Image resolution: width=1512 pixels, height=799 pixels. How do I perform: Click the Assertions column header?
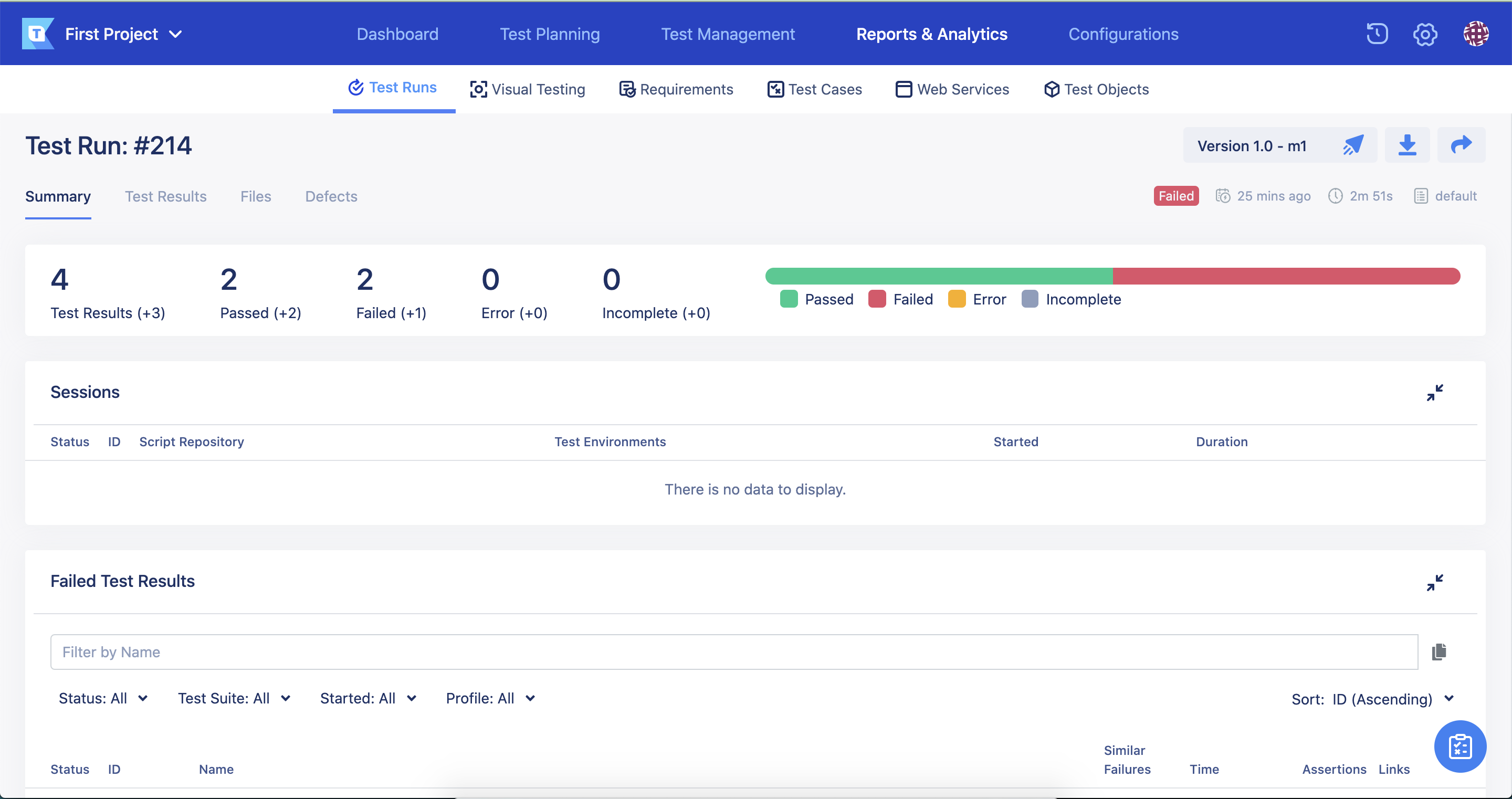click(1333, 769)
